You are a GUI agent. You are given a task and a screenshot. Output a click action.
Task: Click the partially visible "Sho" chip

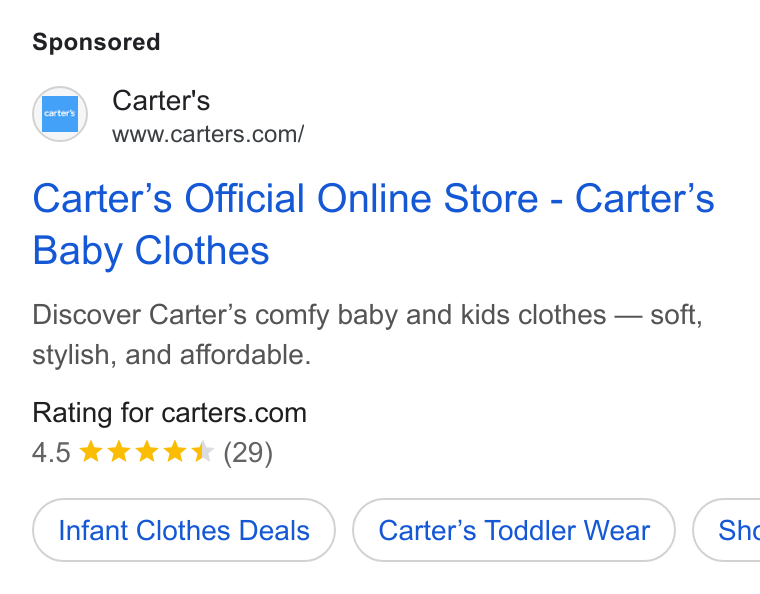pyautogui.click(x=727, y=530)
